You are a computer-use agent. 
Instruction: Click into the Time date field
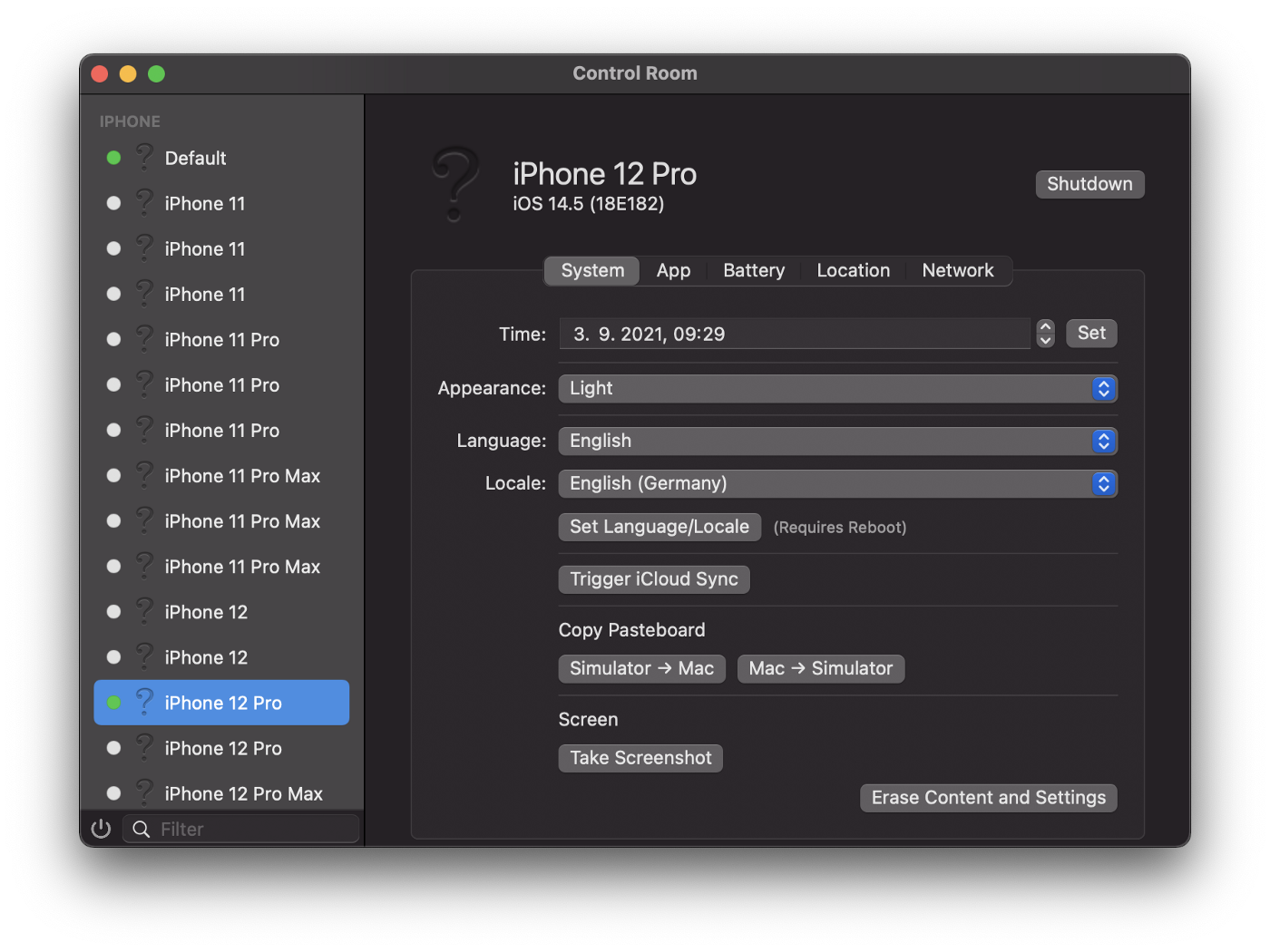(x=794, y=334)
